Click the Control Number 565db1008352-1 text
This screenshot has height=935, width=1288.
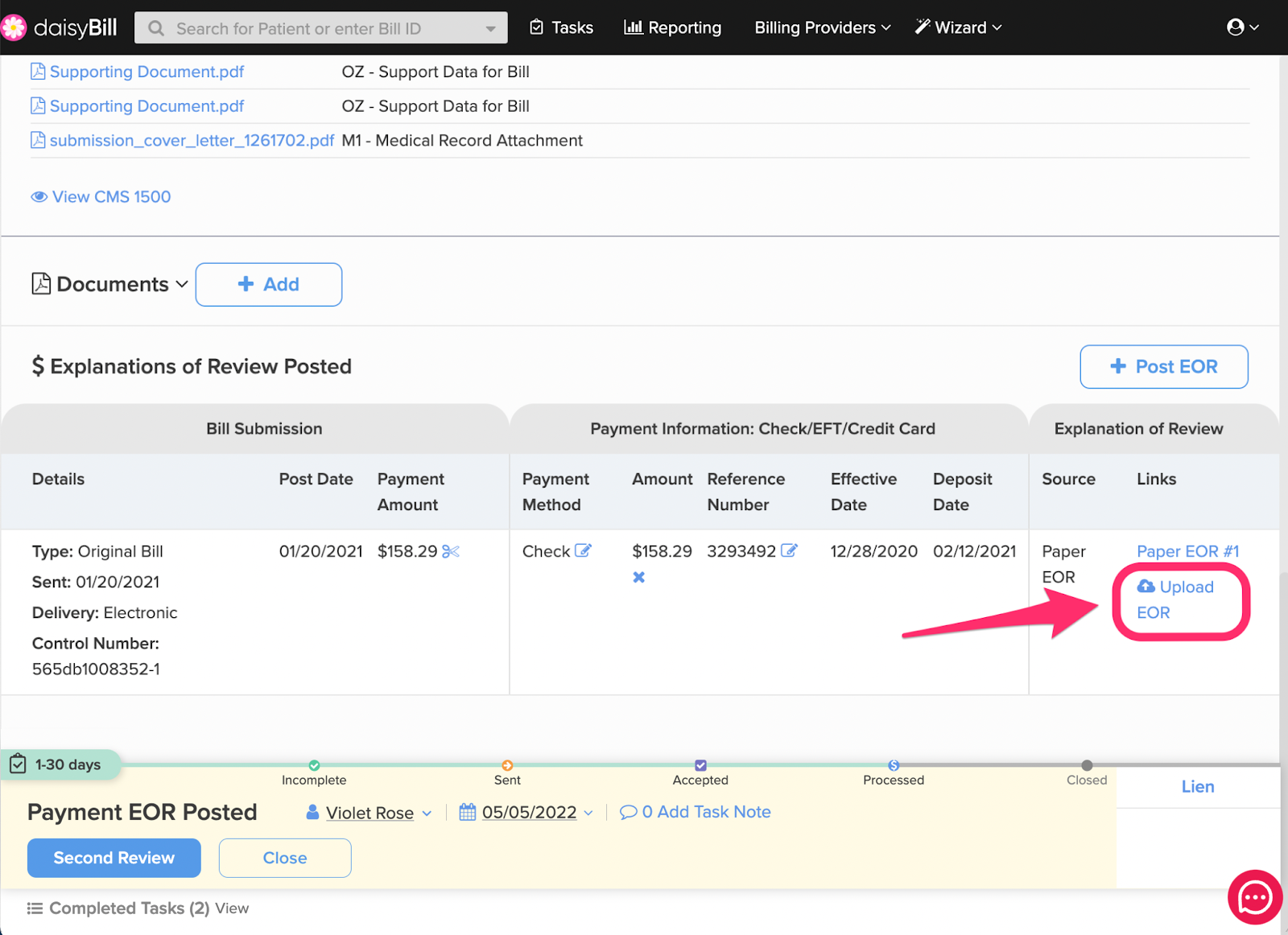click(96, 656)
